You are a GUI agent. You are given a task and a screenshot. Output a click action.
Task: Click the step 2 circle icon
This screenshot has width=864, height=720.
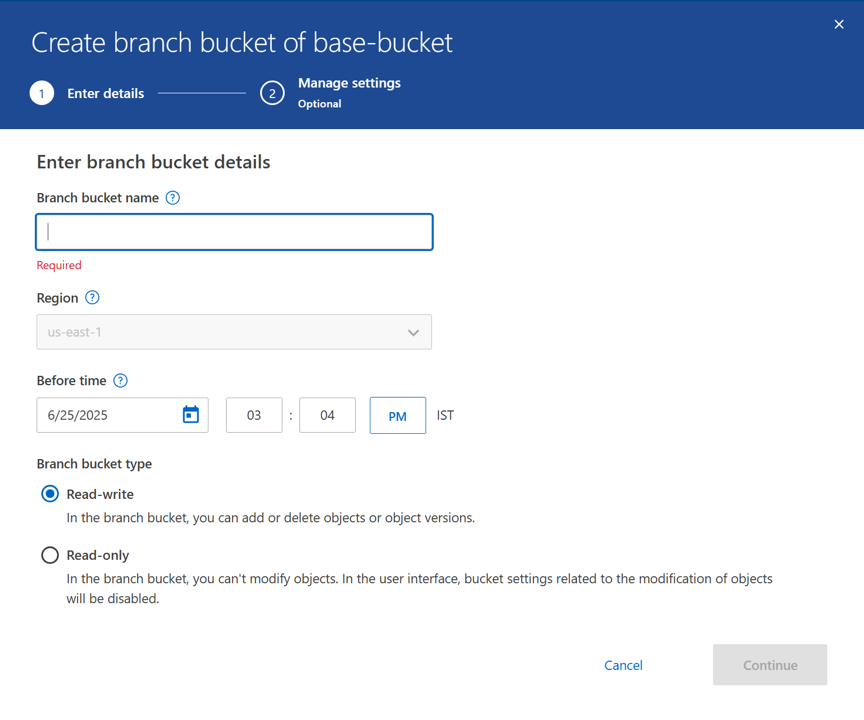272,94
